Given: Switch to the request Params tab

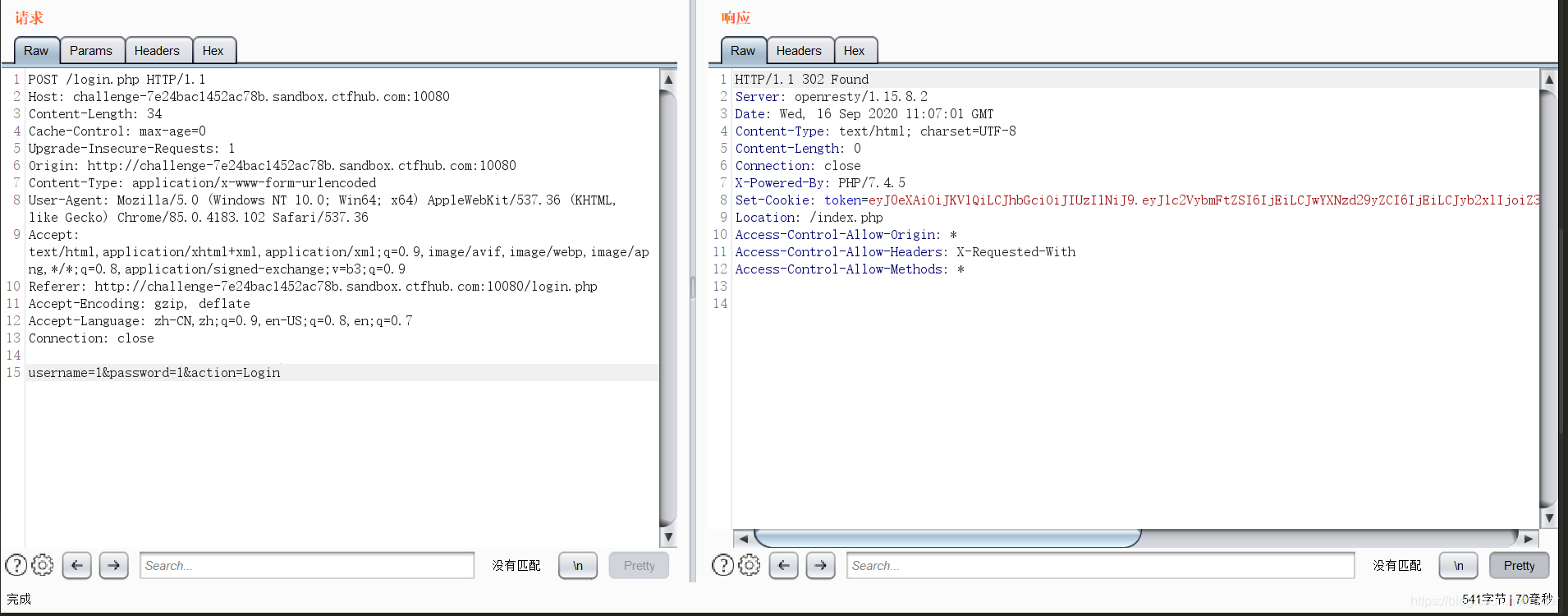Looking at the screenshot, I should click(91, 50).
